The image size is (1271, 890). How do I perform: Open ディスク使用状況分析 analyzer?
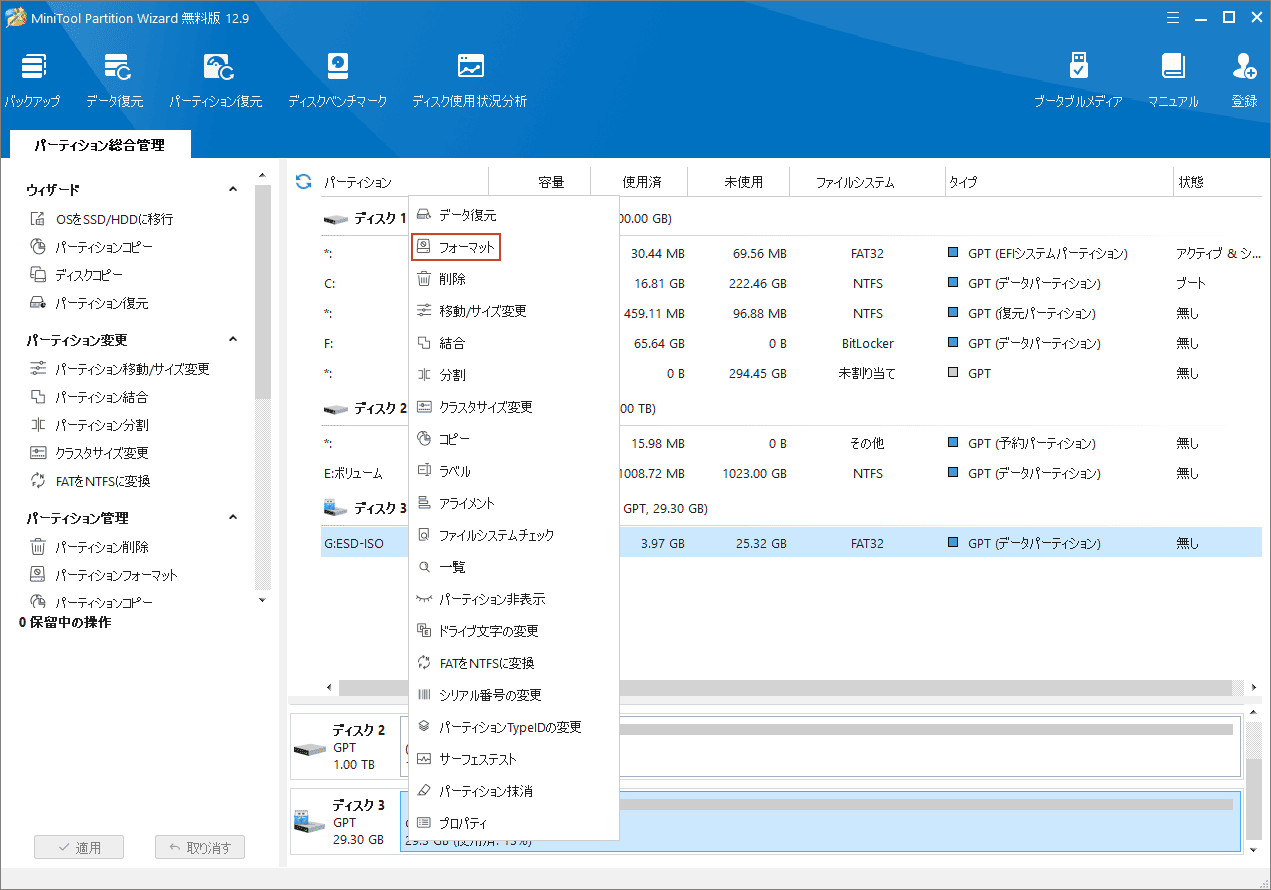point(470,80)
